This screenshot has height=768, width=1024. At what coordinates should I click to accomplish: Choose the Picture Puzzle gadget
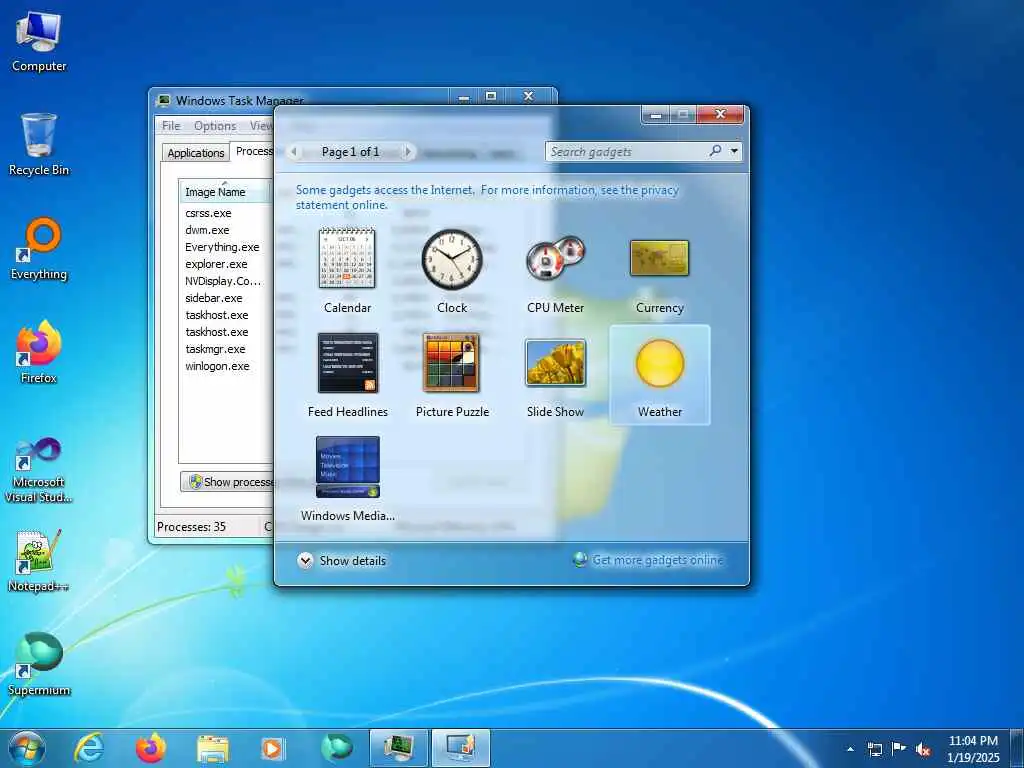tap(452, 374)
